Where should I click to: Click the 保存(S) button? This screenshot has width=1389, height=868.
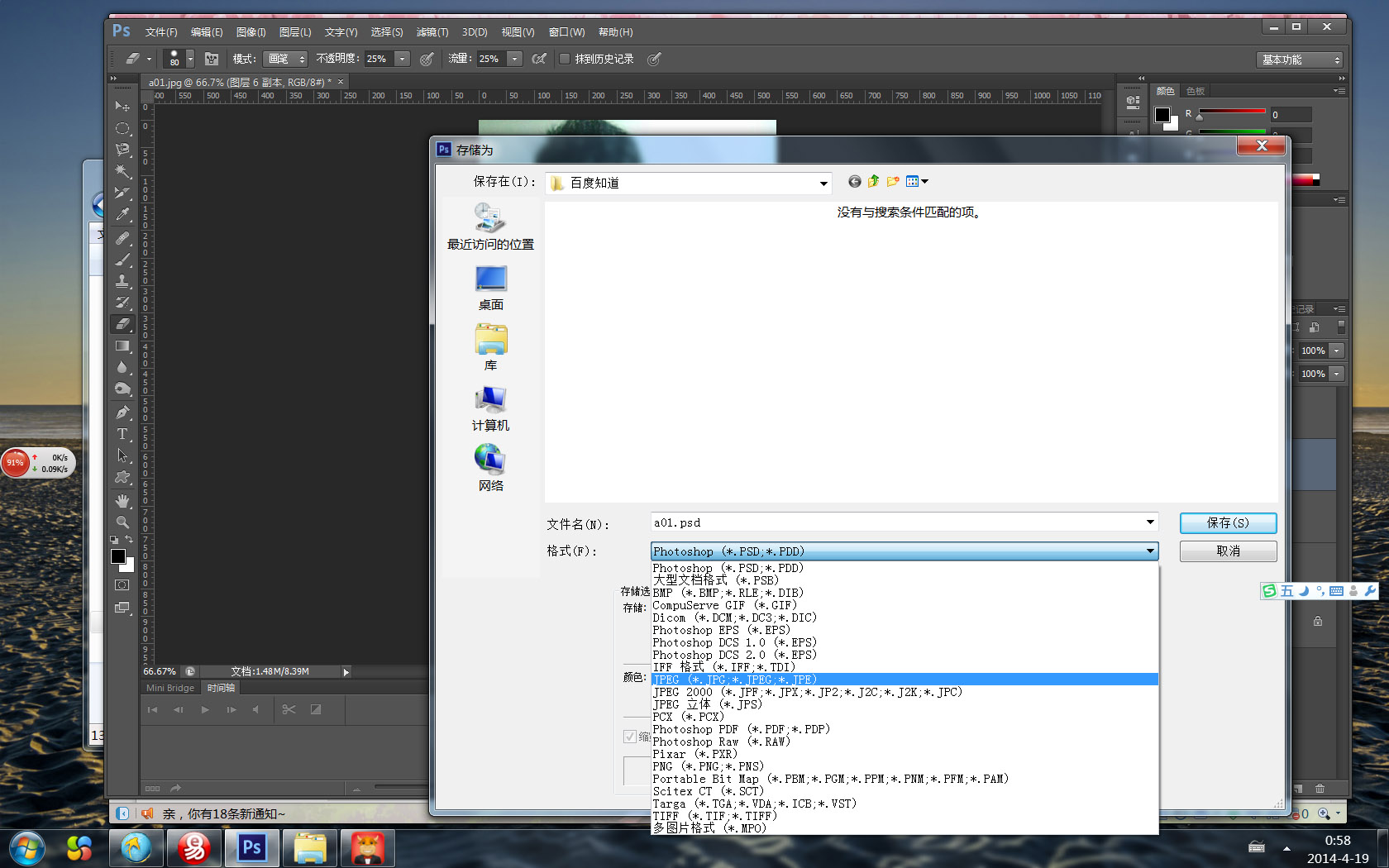click(x=1228, y=522)
